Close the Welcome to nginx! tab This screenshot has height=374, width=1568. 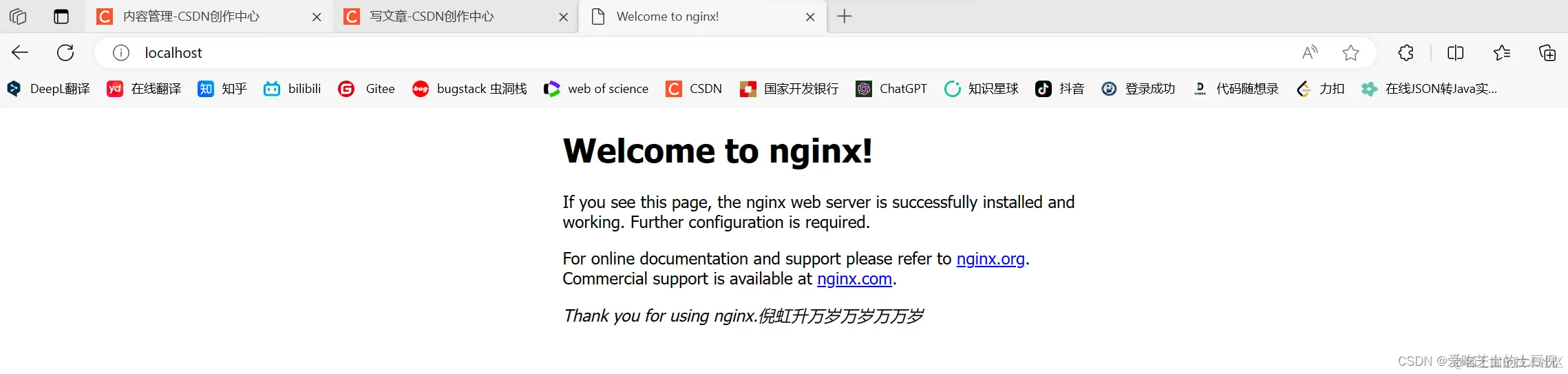pos(810,17)
